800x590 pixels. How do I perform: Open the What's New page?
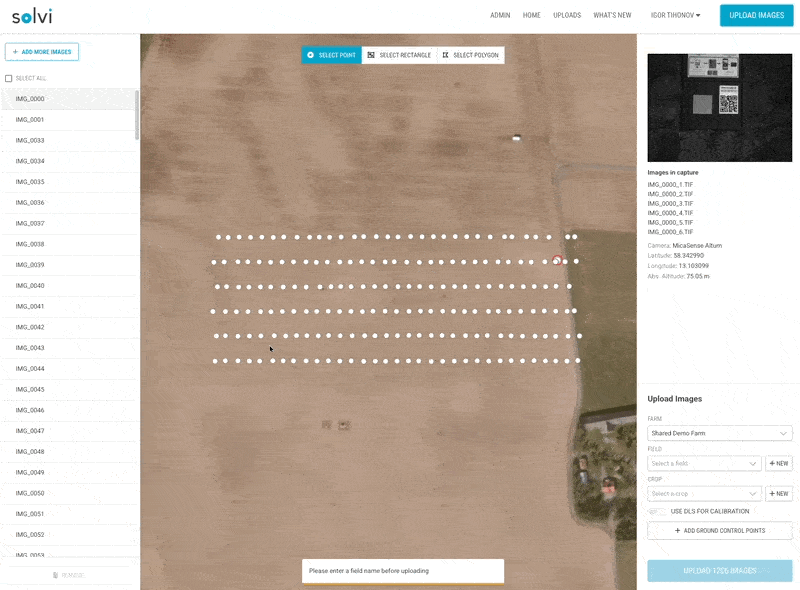tap(612, 15)
